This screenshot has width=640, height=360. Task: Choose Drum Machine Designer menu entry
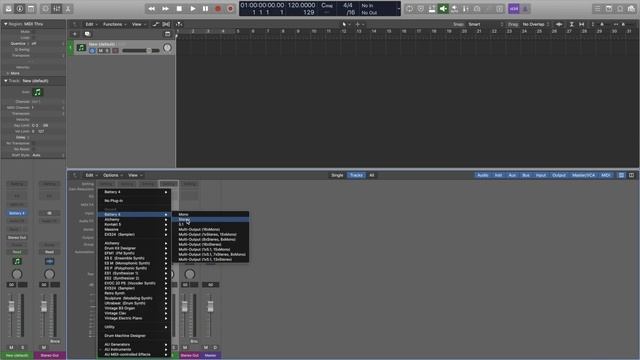(x=134, y=336)
